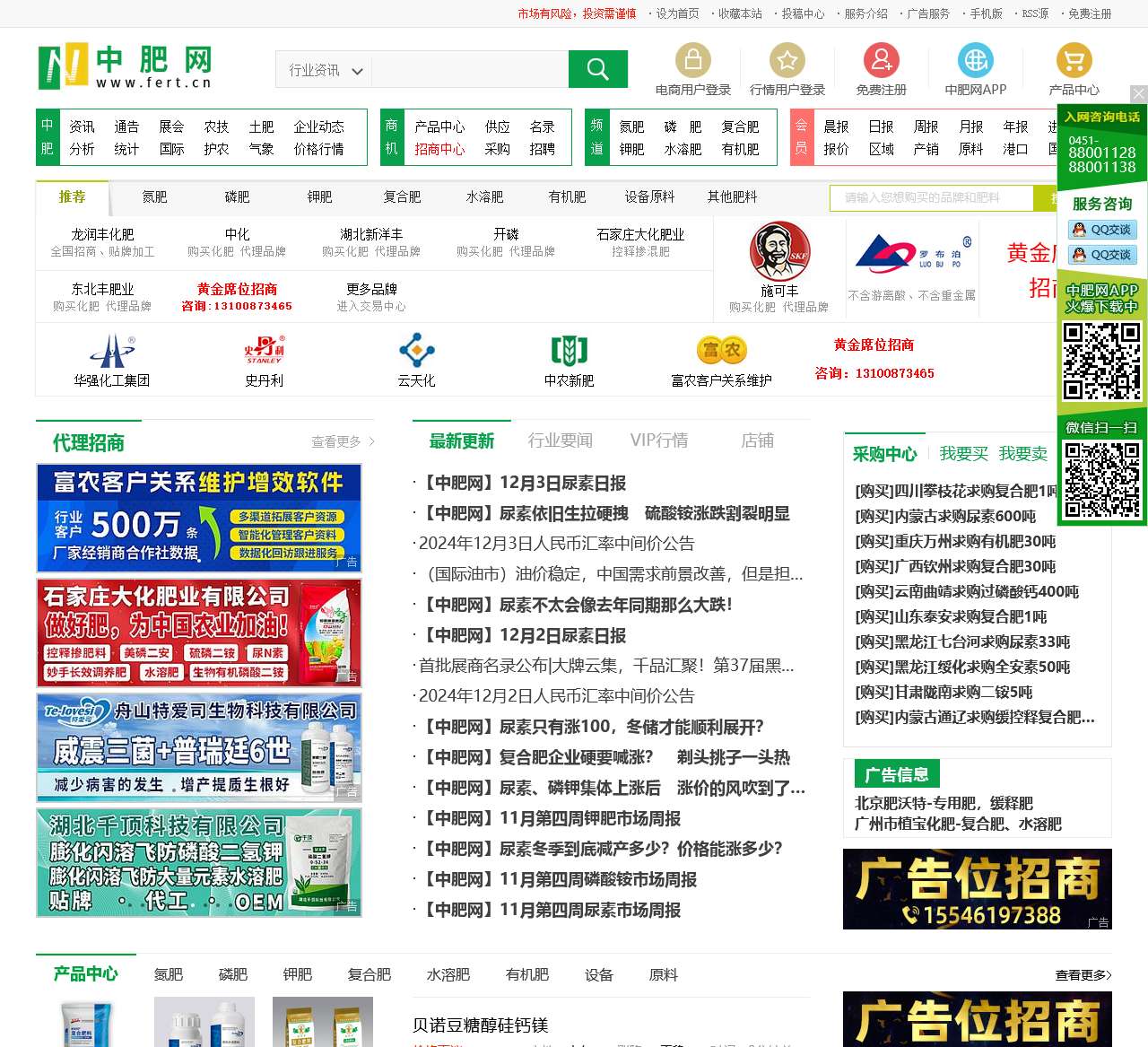Screen dimensions: 1148x1047
Task: Click the second QQ交谈 chat button
Action: click(1103, 255)
